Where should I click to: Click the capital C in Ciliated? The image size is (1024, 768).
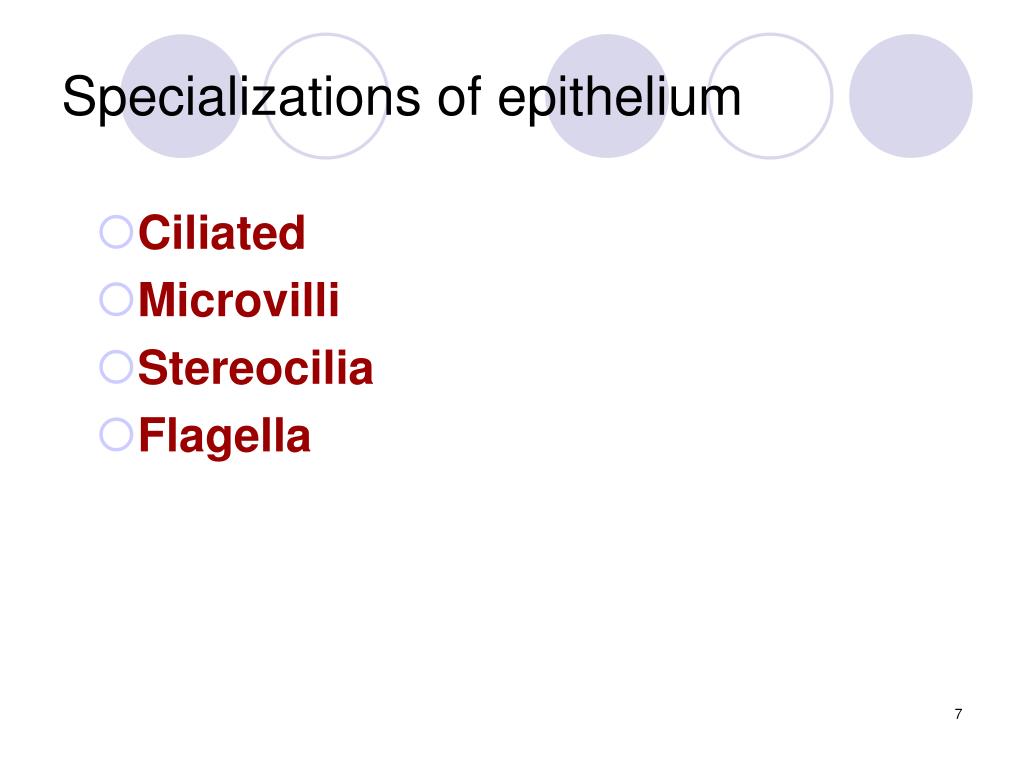pos(154,232)
